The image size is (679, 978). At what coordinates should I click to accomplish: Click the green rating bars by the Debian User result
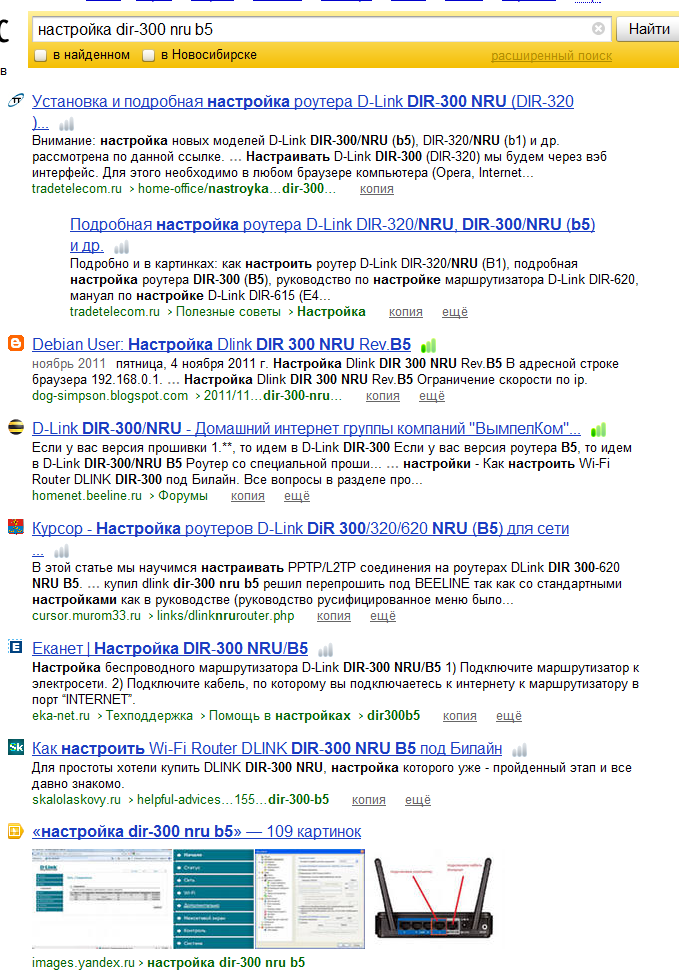(428, 346)
